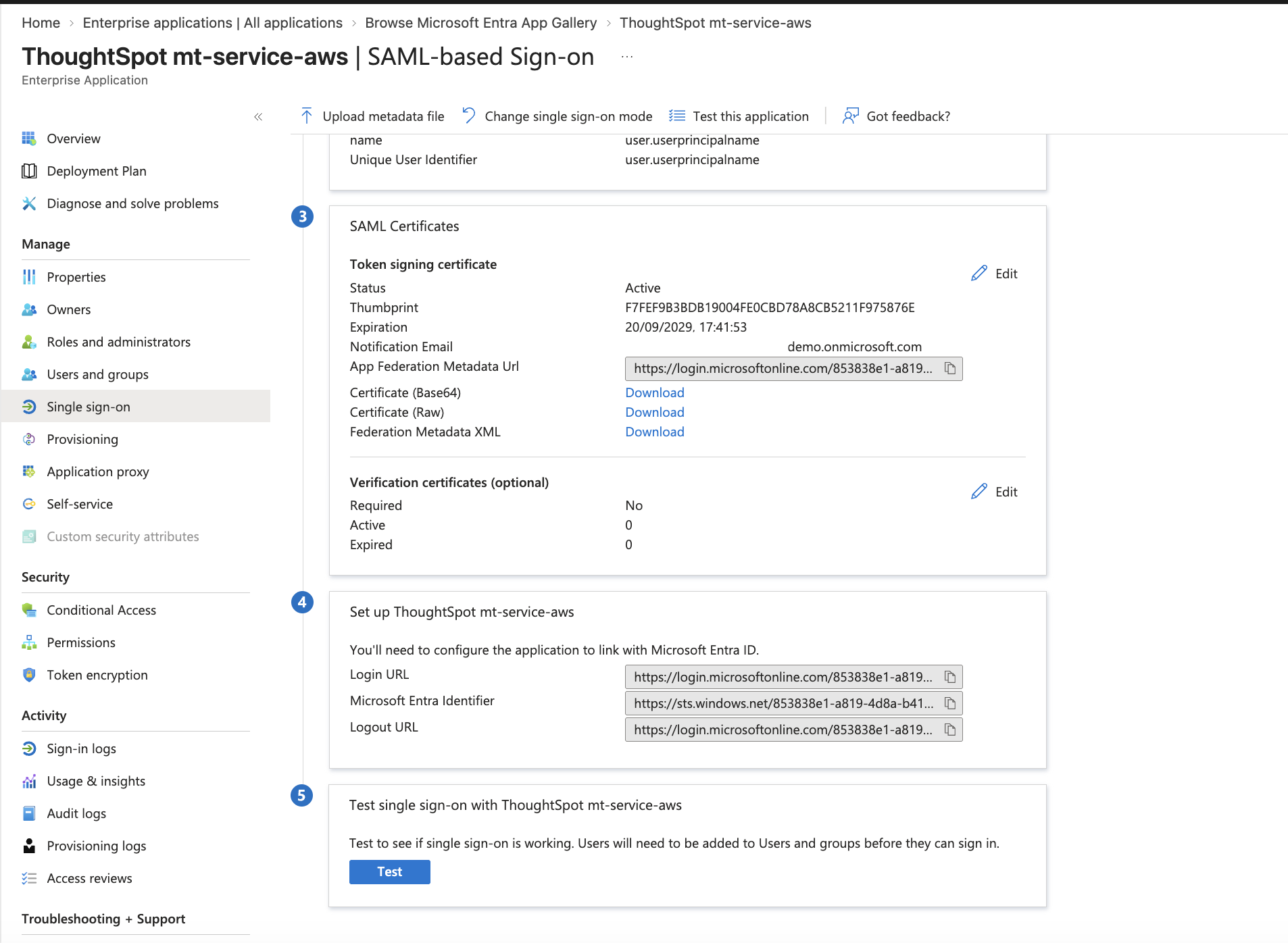Download the Certificate (Base64)
Image resolution: width=1288 pixels, height=943 pixels.
(x=655, y=392)
